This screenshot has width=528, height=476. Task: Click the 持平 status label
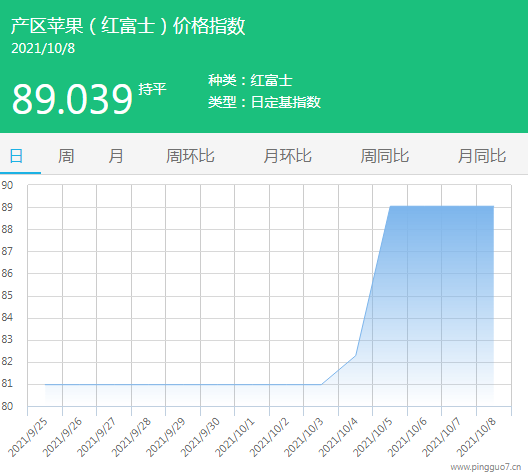pos(153,89)
